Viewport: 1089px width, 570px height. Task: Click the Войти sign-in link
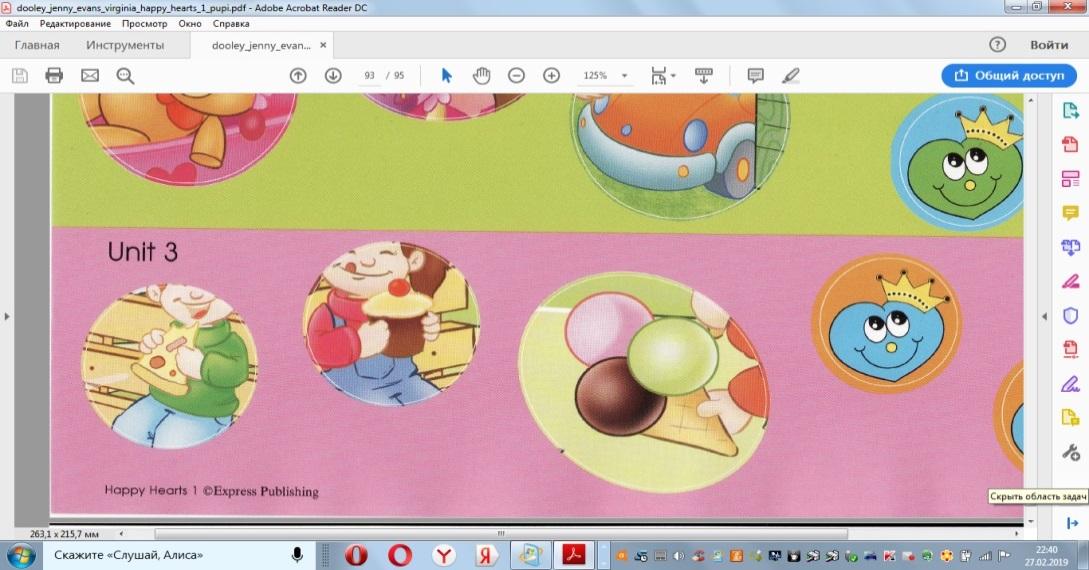pyautogui.click(x=1049, y=44)
